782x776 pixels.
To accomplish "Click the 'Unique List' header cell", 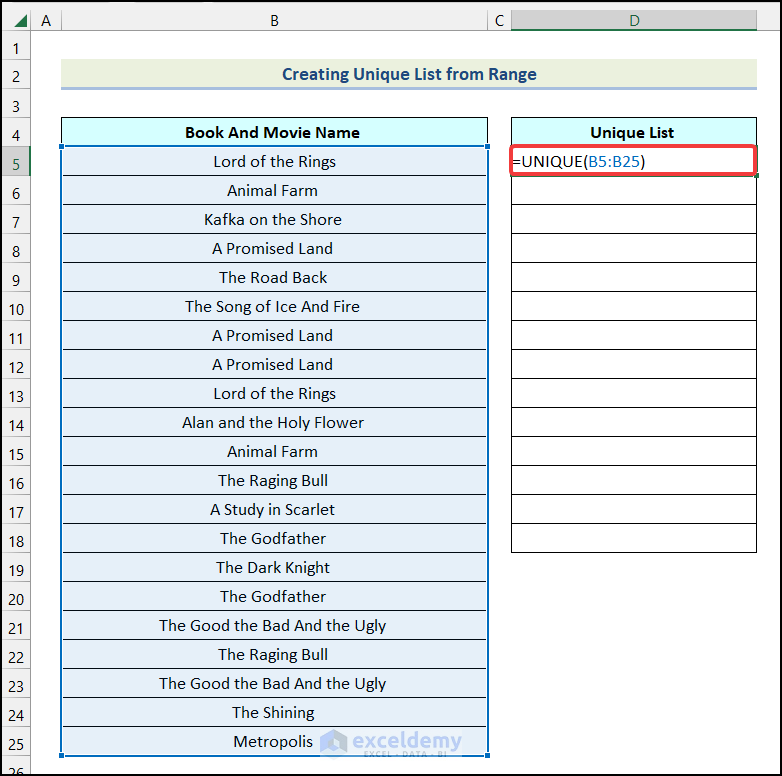I will (x=633, y=132).
